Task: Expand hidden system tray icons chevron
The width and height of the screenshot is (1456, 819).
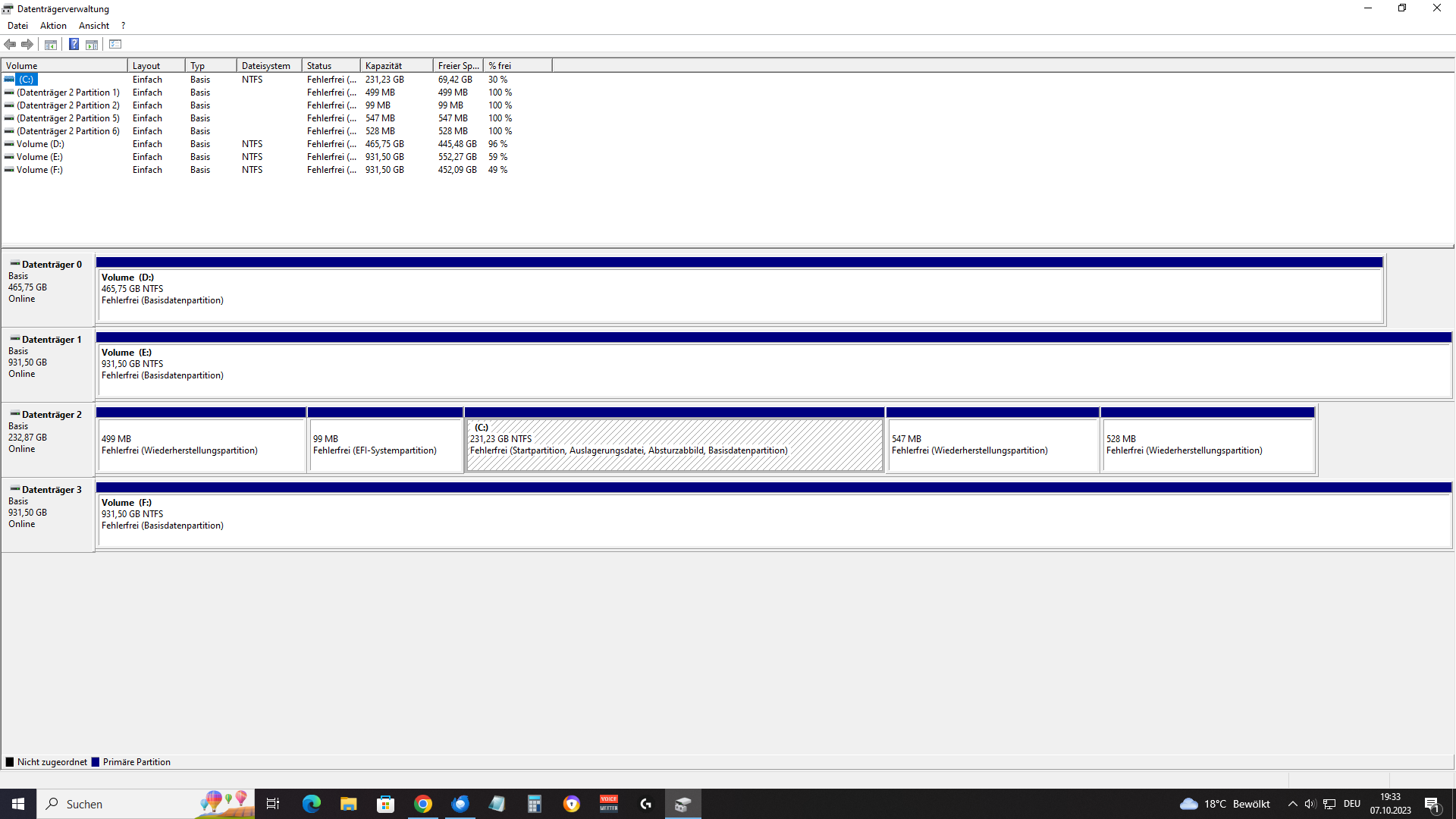Action: click(x=1292, y=804)
